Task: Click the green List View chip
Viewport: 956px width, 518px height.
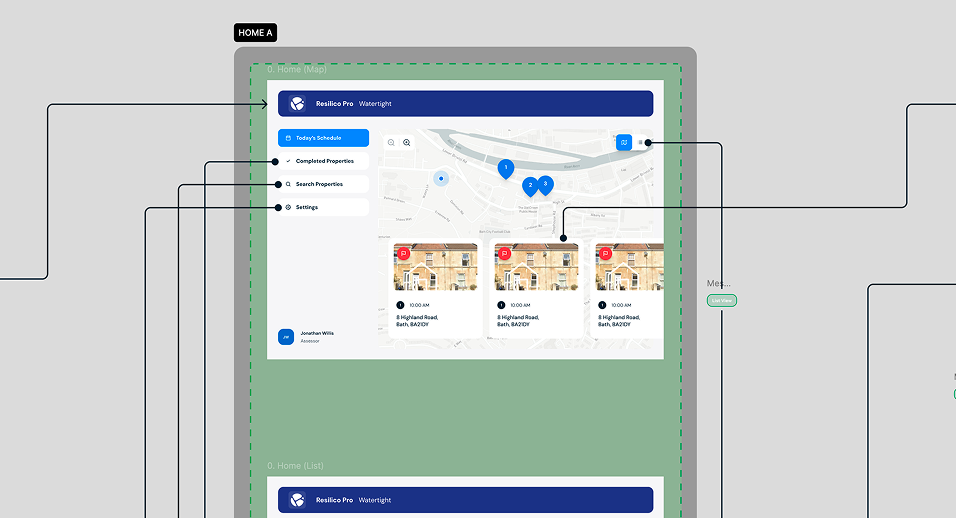Action: (722, 300)
